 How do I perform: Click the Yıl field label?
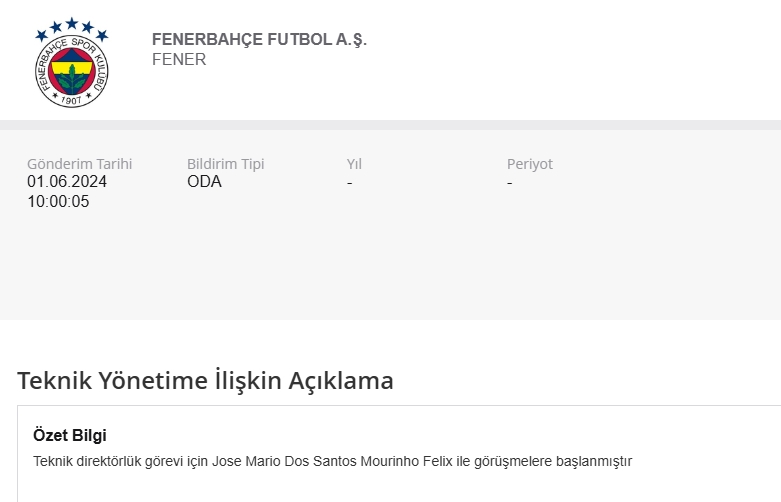354,164
